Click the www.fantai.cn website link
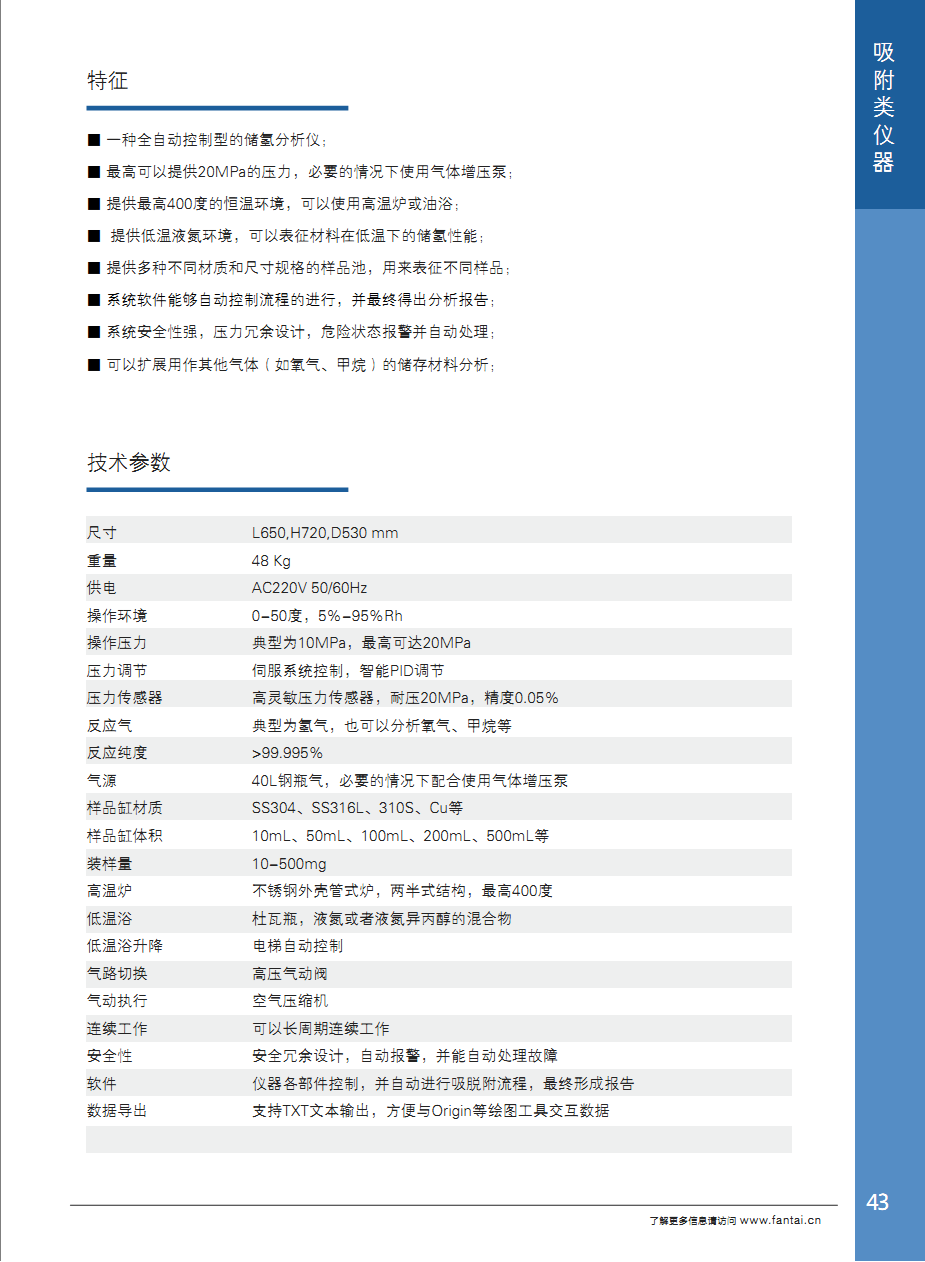The image size is (925, 1262). pos(781,1220)
